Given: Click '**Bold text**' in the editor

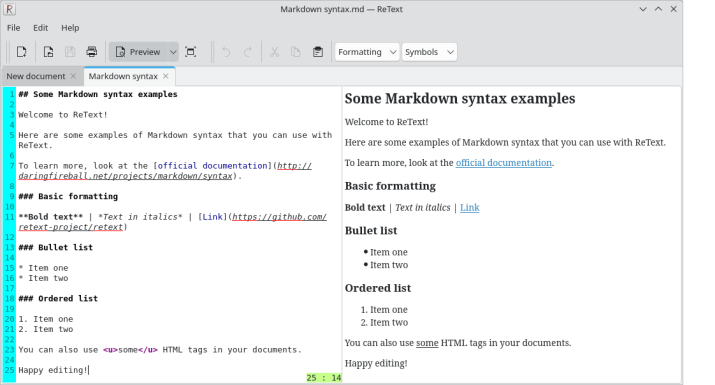Looking at the screenshot, I should [x=51, y=217].
